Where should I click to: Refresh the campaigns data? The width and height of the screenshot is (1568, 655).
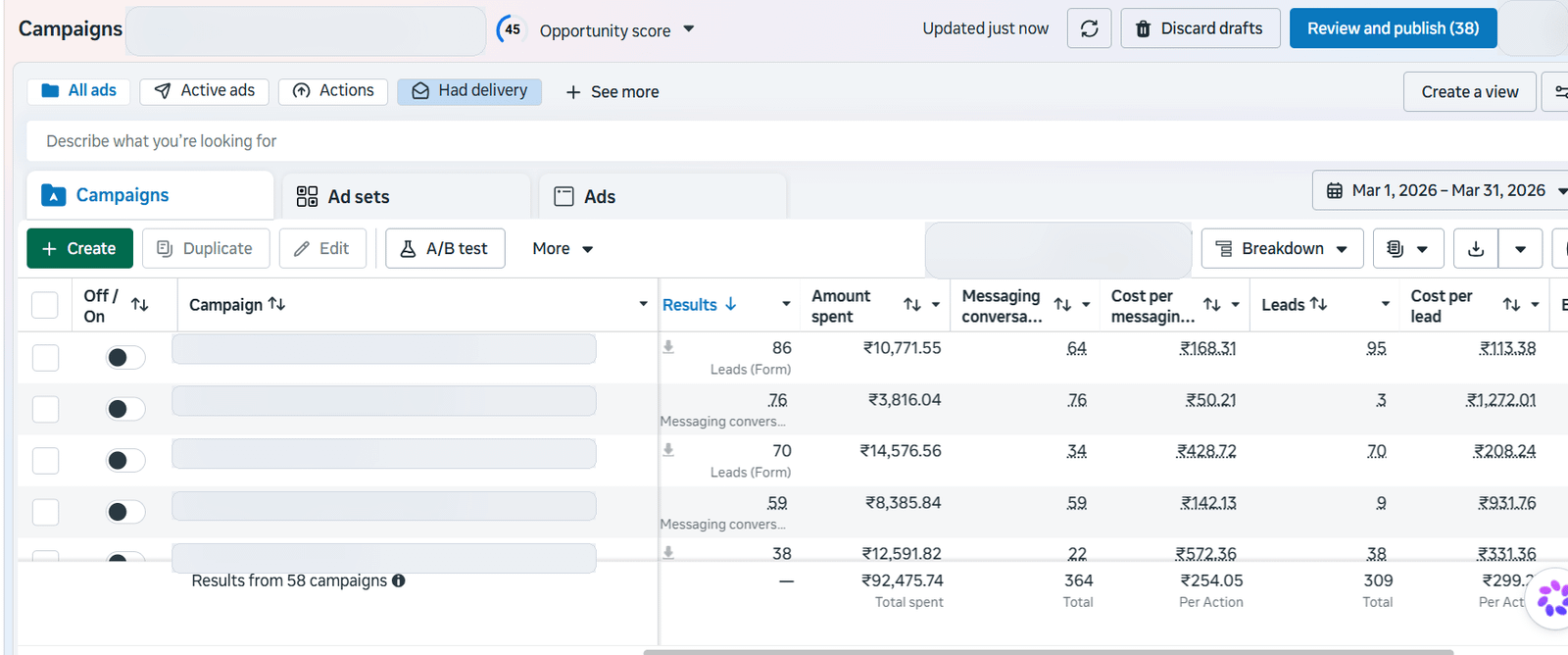point(1089,28)
